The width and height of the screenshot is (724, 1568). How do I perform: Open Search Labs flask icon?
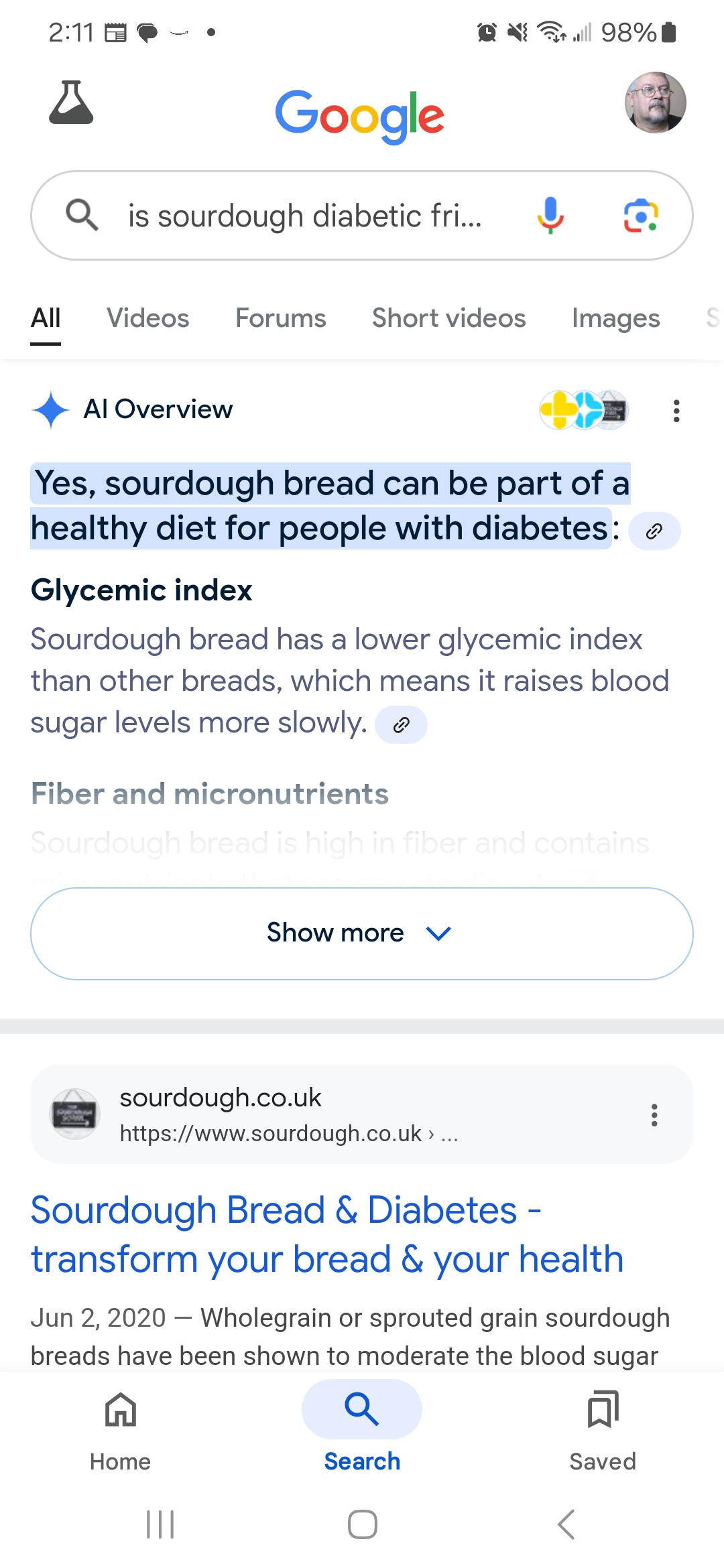click(x=71, y=103)
